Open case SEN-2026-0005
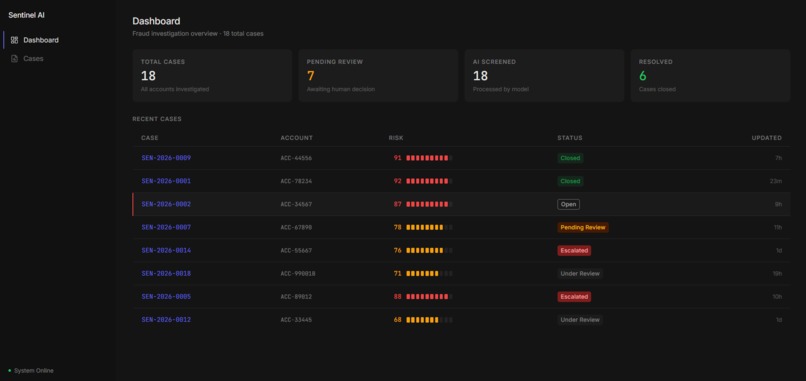This screenshot has height=381, width=806. coord(166,297)
